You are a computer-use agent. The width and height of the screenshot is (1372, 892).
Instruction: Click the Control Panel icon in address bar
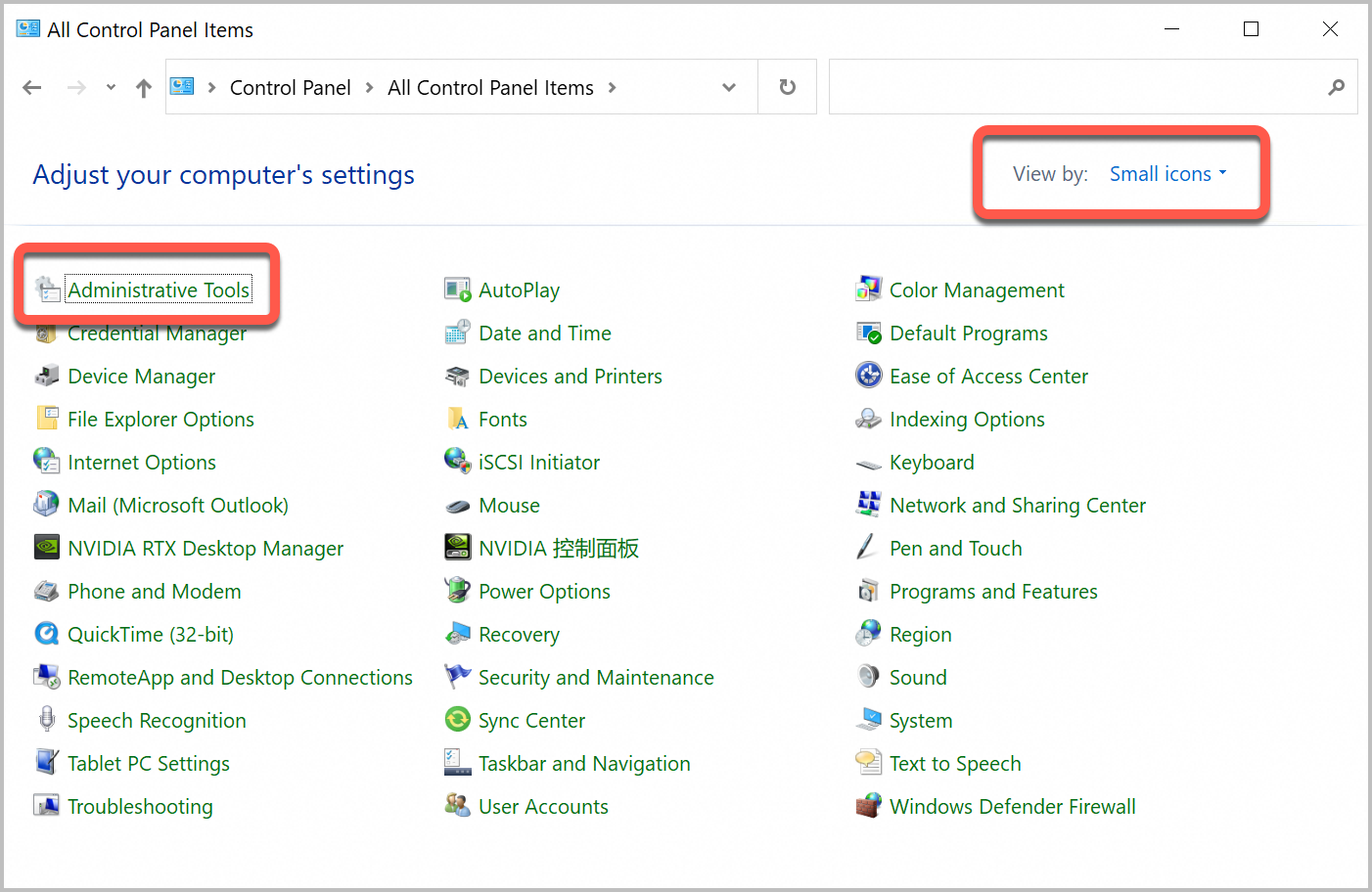coord(182,86)
